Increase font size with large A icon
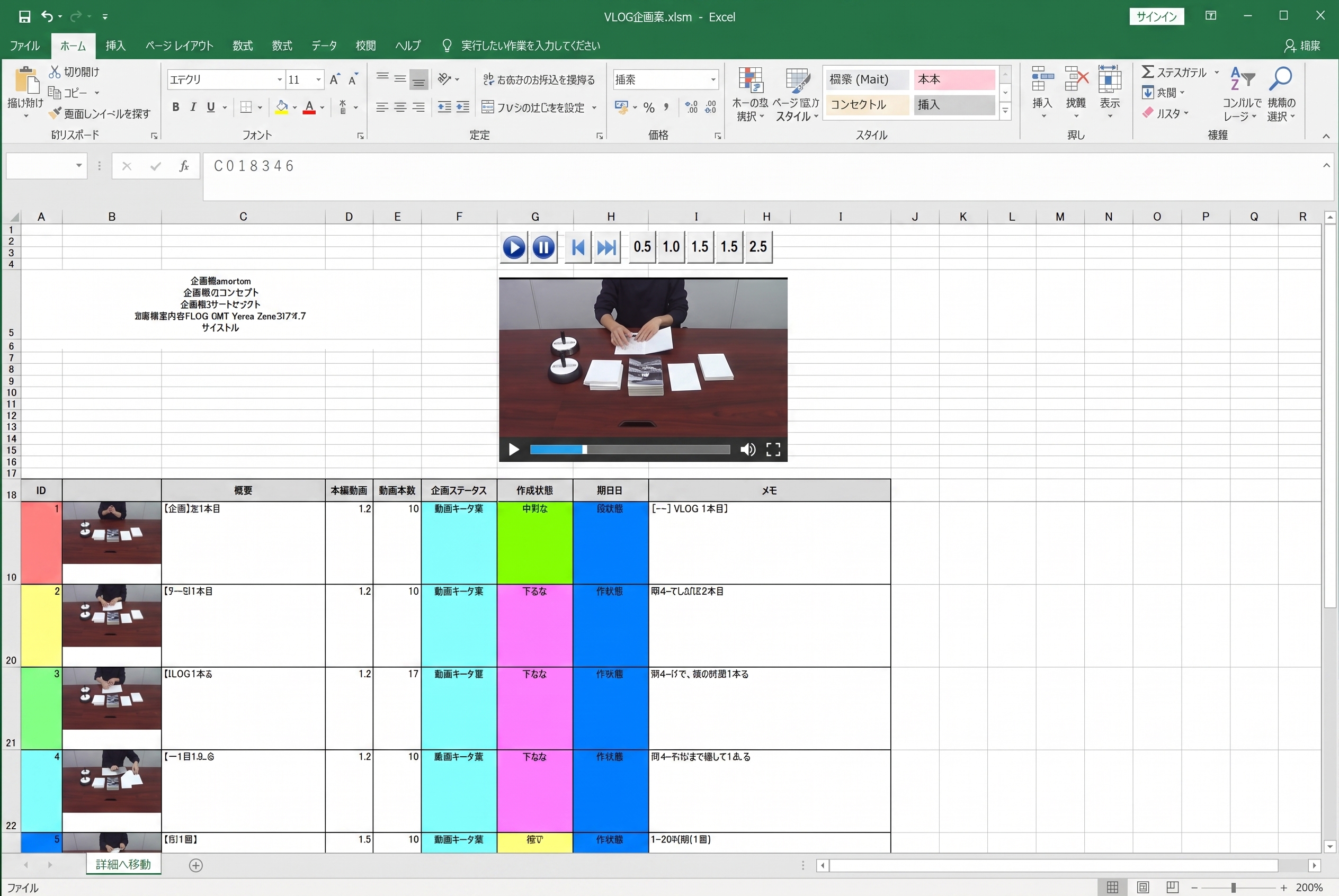Viewport: 1339px width, 896px height. coord(335,79)
